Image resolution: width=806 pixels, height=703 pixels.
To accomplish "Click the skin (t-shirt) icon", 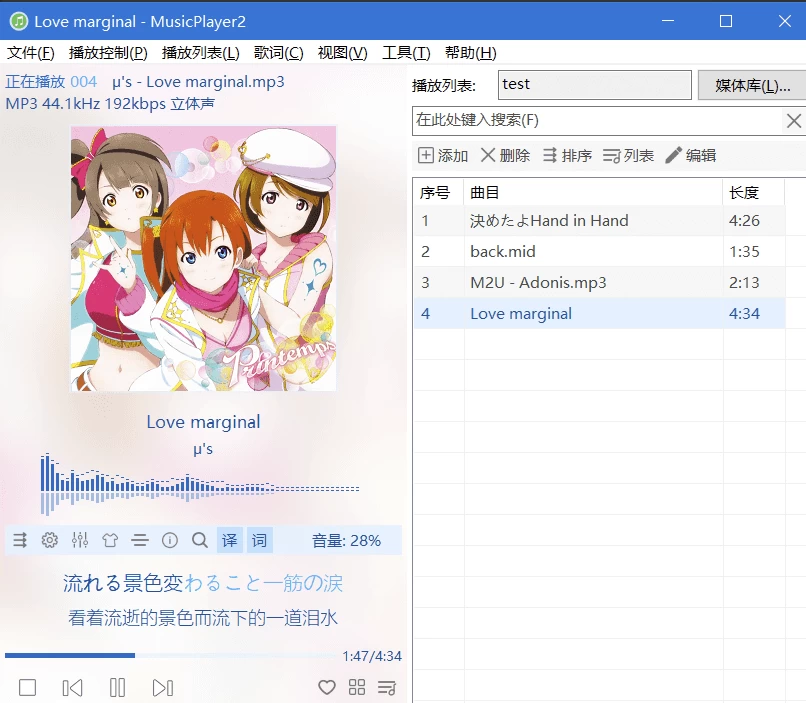I will (110, 540).
